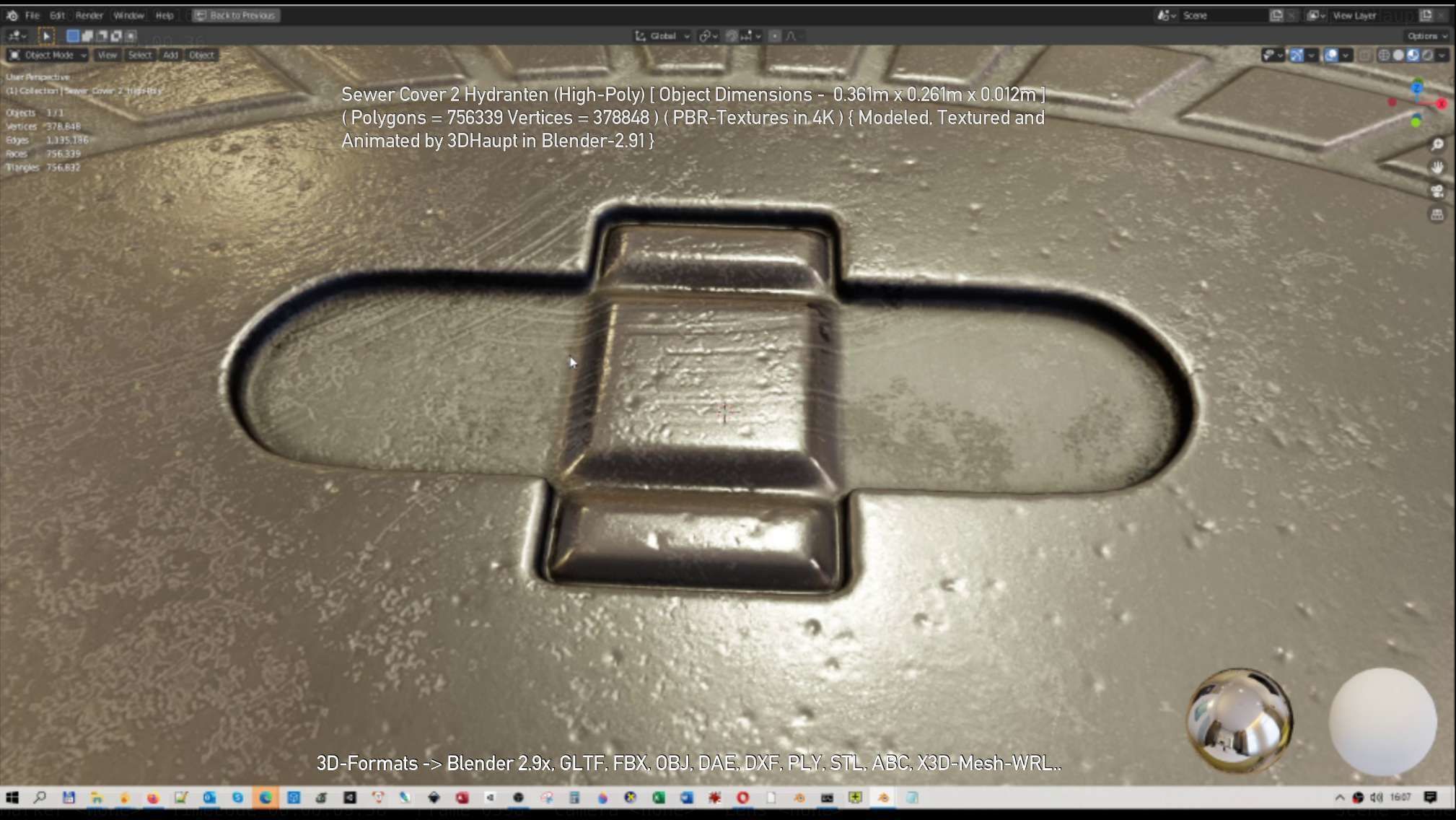Switch to Material Preview shading icon
This screenshot has width=1456, height=820.
point(1413,55)
